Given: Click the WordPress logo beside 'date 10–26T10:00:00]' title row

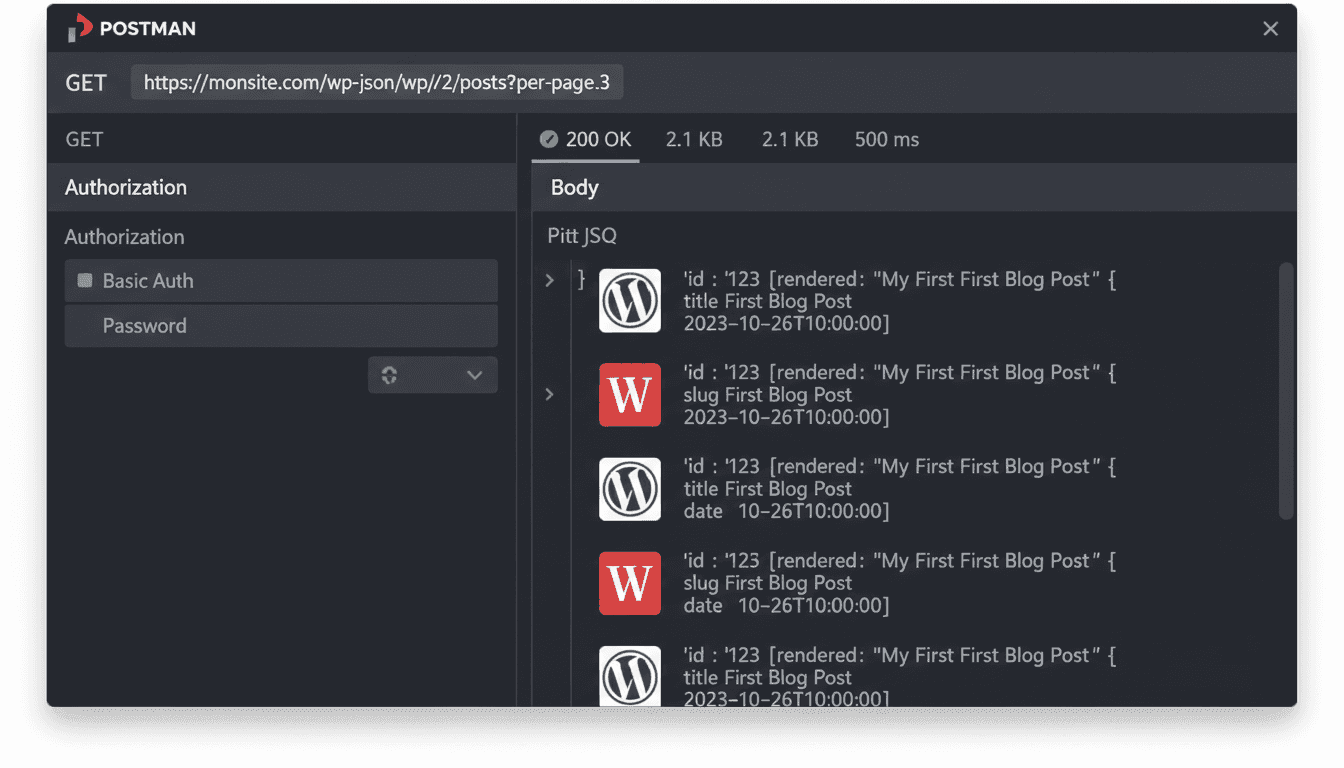Looking at the screenshot, I should [630, 489].
